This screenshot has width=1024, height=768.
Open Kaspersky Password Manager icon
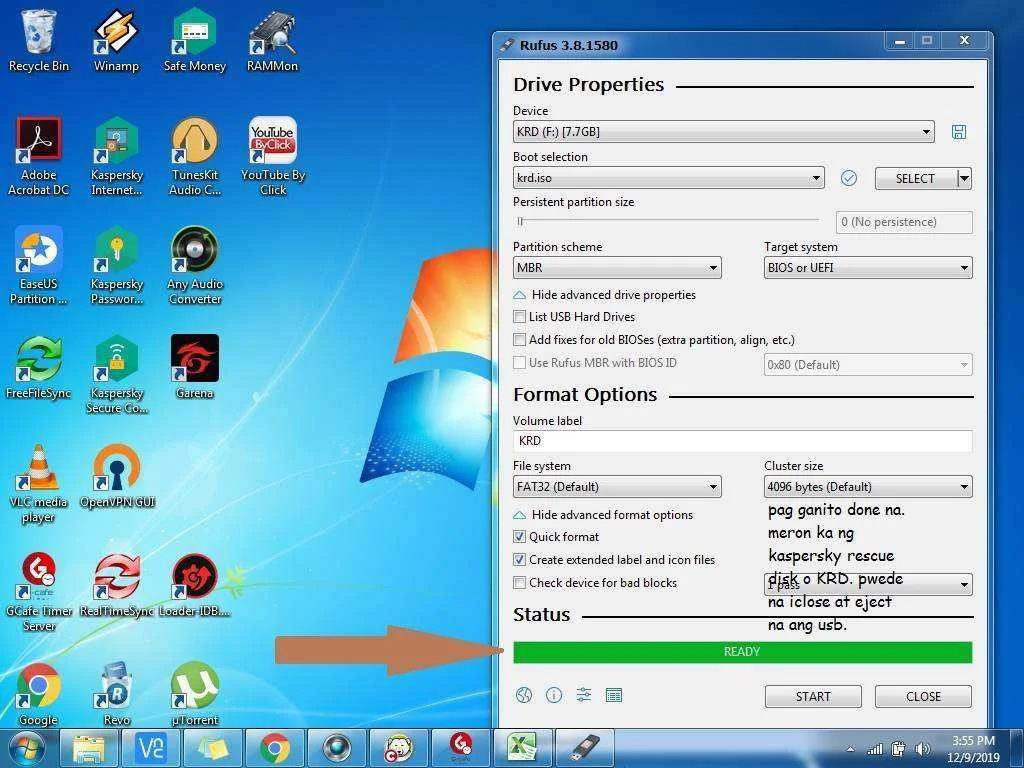coord(116,266)
